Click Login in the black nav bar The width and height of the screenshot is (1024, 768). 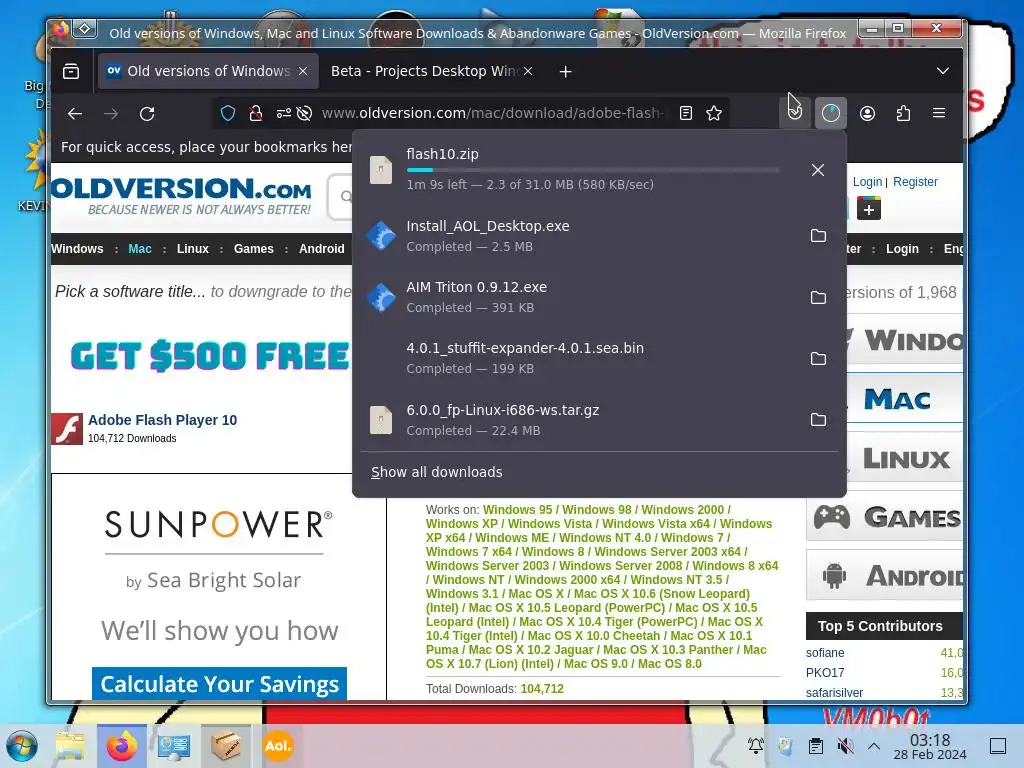(x=902, y=249)
